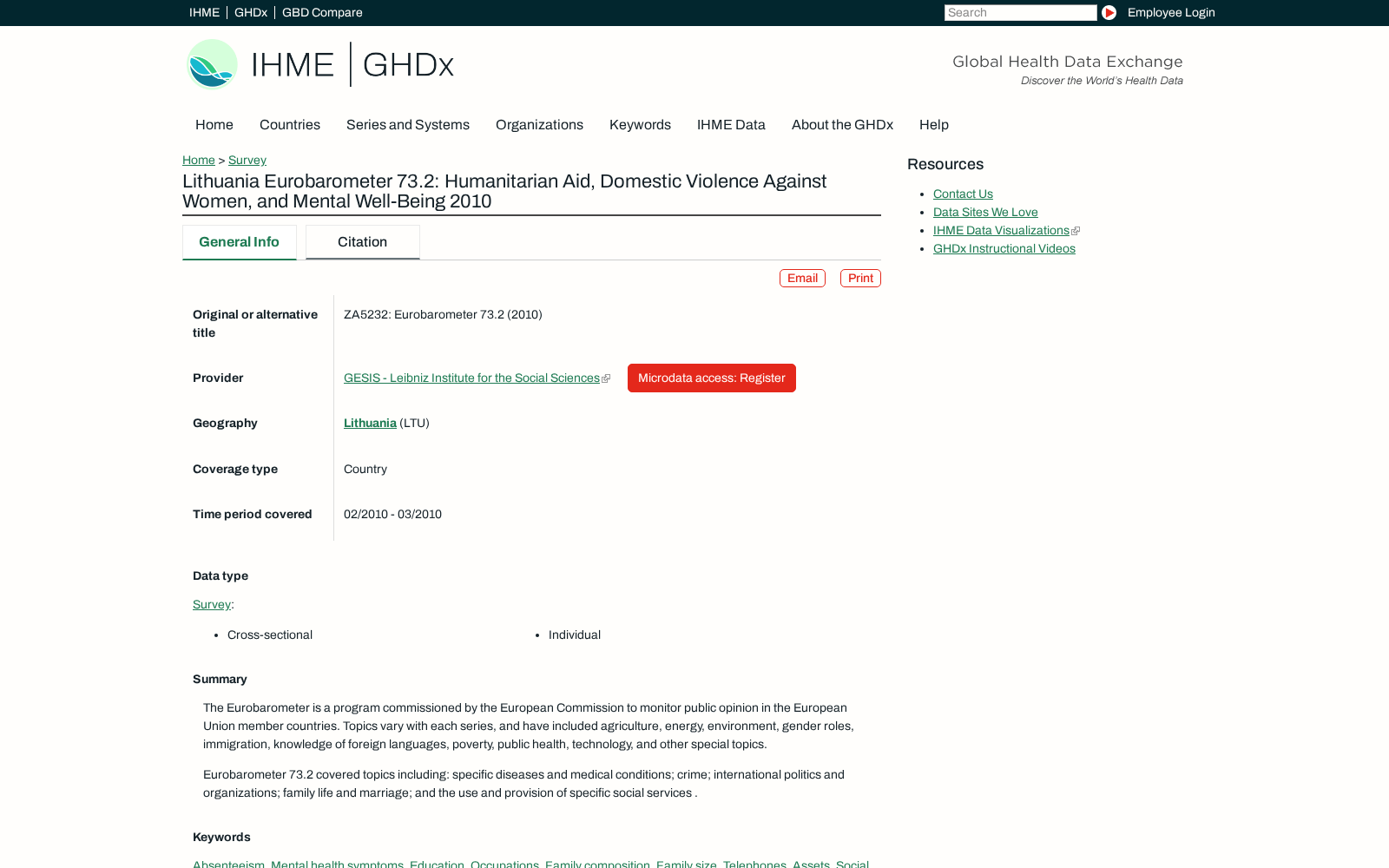Click Microdata access: Register button
The image size is (1389, 868).
[x=712, y=378]
